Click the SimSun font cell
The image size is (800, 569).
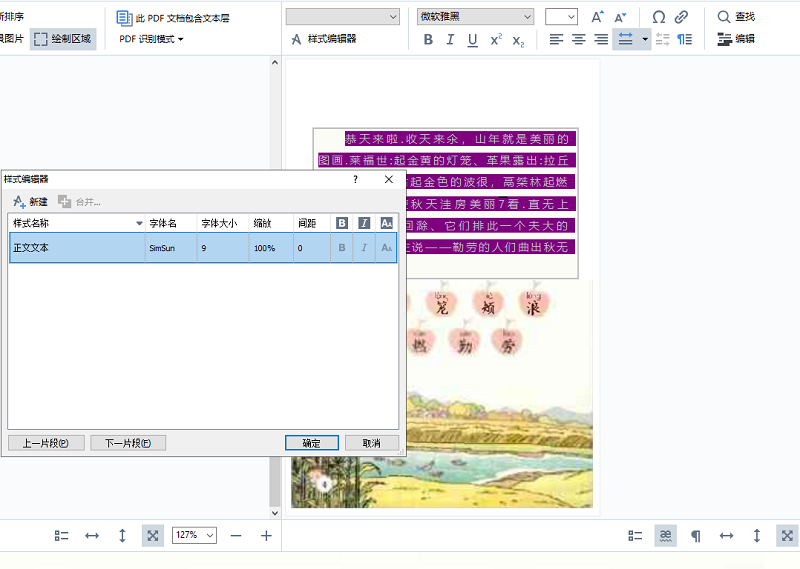171,248
